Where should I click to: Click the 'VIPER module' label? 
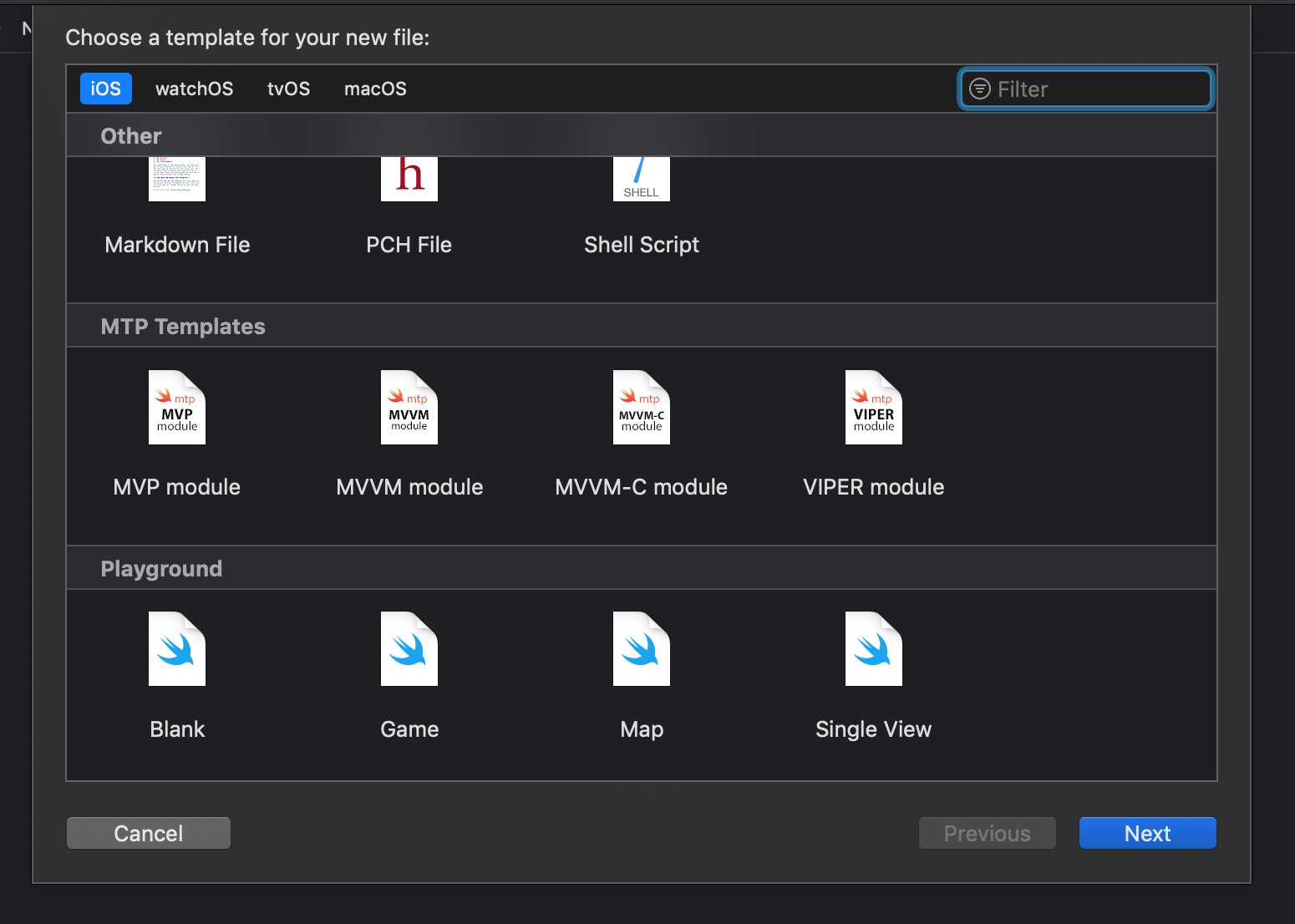(x=874, y=487)
